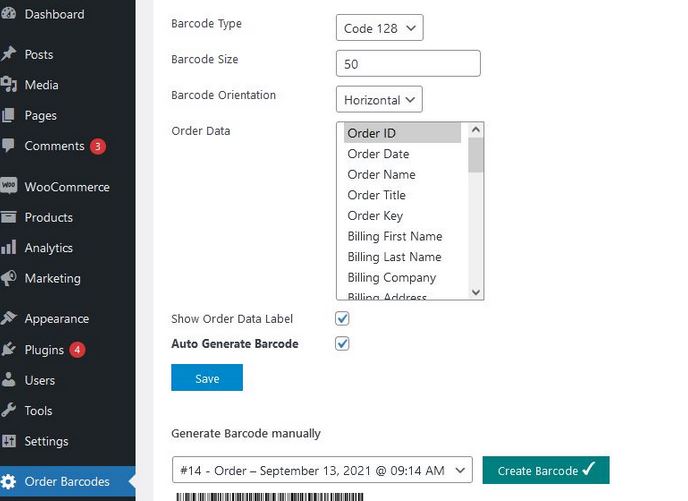
Task: Click the Tools wrench icon
Action: coord(8,410)
